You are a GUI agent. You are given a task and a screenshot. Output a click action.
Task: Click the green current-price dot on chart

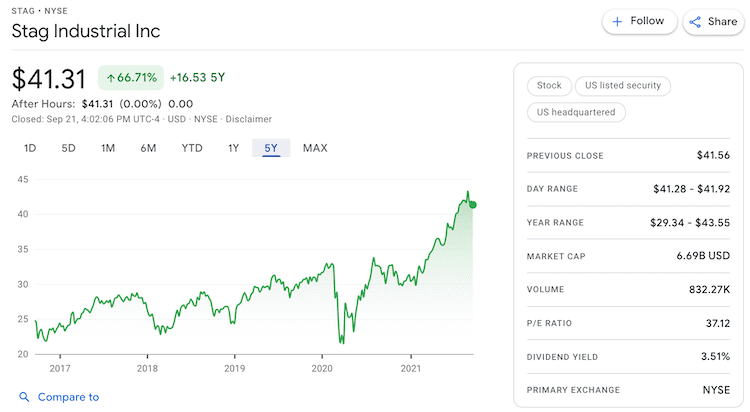click(x=473, y=205)
